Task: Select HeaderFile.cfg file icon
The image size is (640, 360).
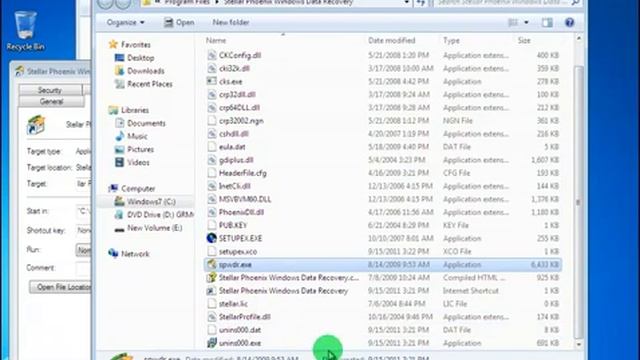Action: [211, 173]
